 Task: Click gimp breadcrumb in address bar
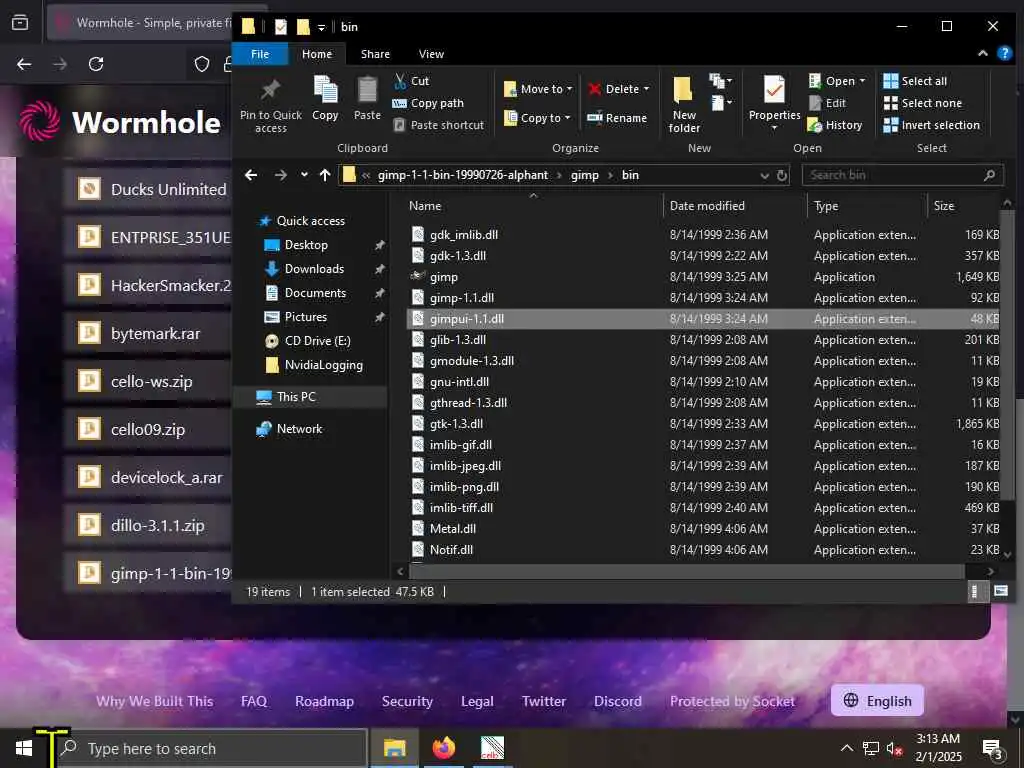584,175
